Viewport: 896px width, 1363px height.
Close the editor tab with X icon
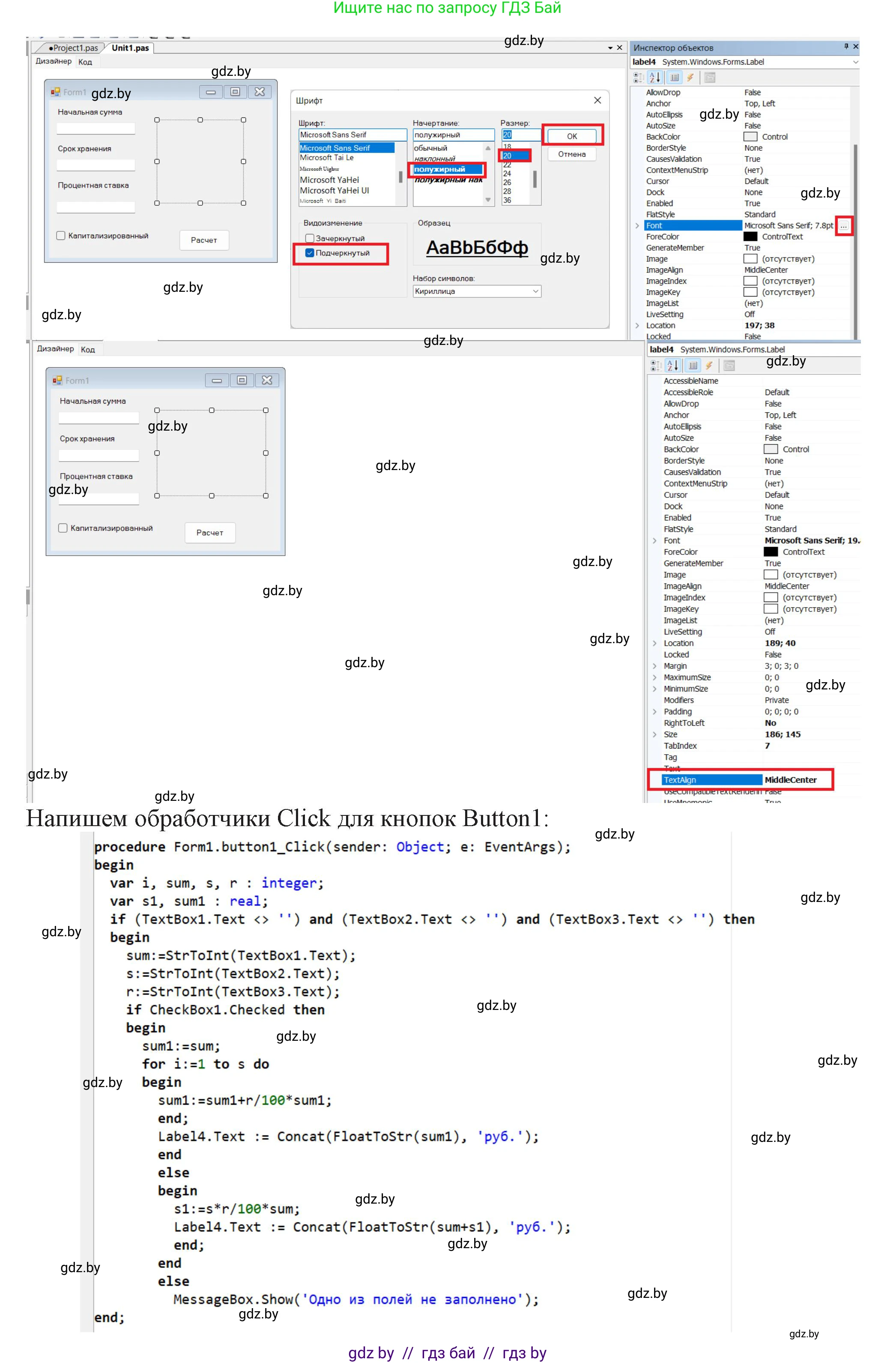(x=619, y=48)
